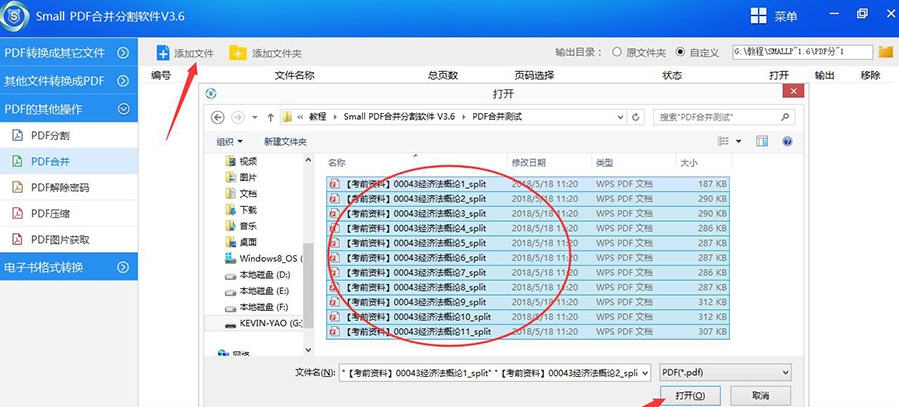
Task: Click the 添加文件 plus icon
Action: point(163,53)
